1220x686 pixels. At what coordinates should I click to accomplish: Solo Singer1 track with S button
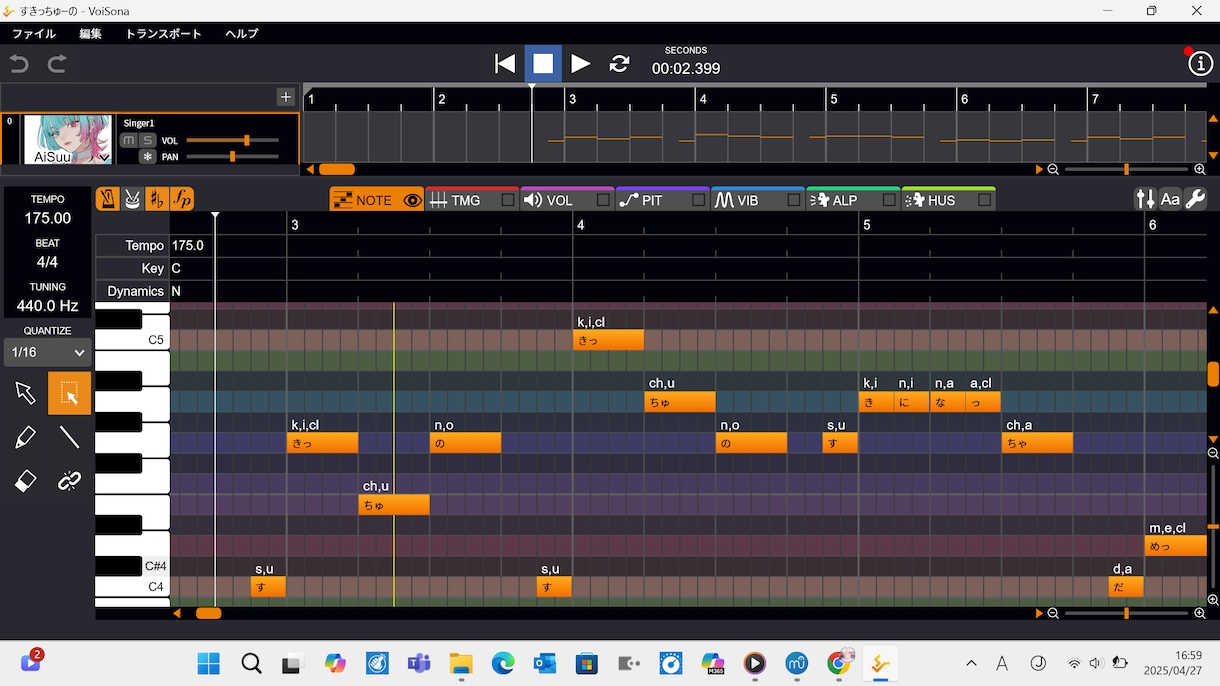pyautogui.click(x=147, y=140)
